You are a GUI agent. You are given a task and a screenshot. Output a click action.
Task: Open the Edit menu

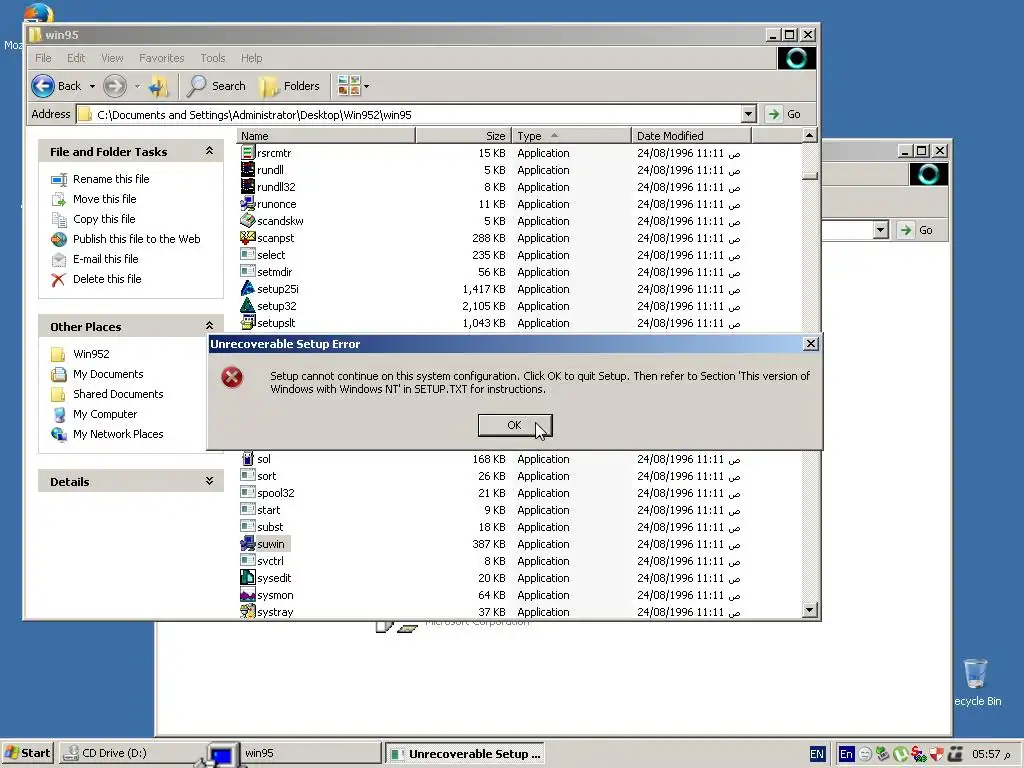(x=76, y=58)
